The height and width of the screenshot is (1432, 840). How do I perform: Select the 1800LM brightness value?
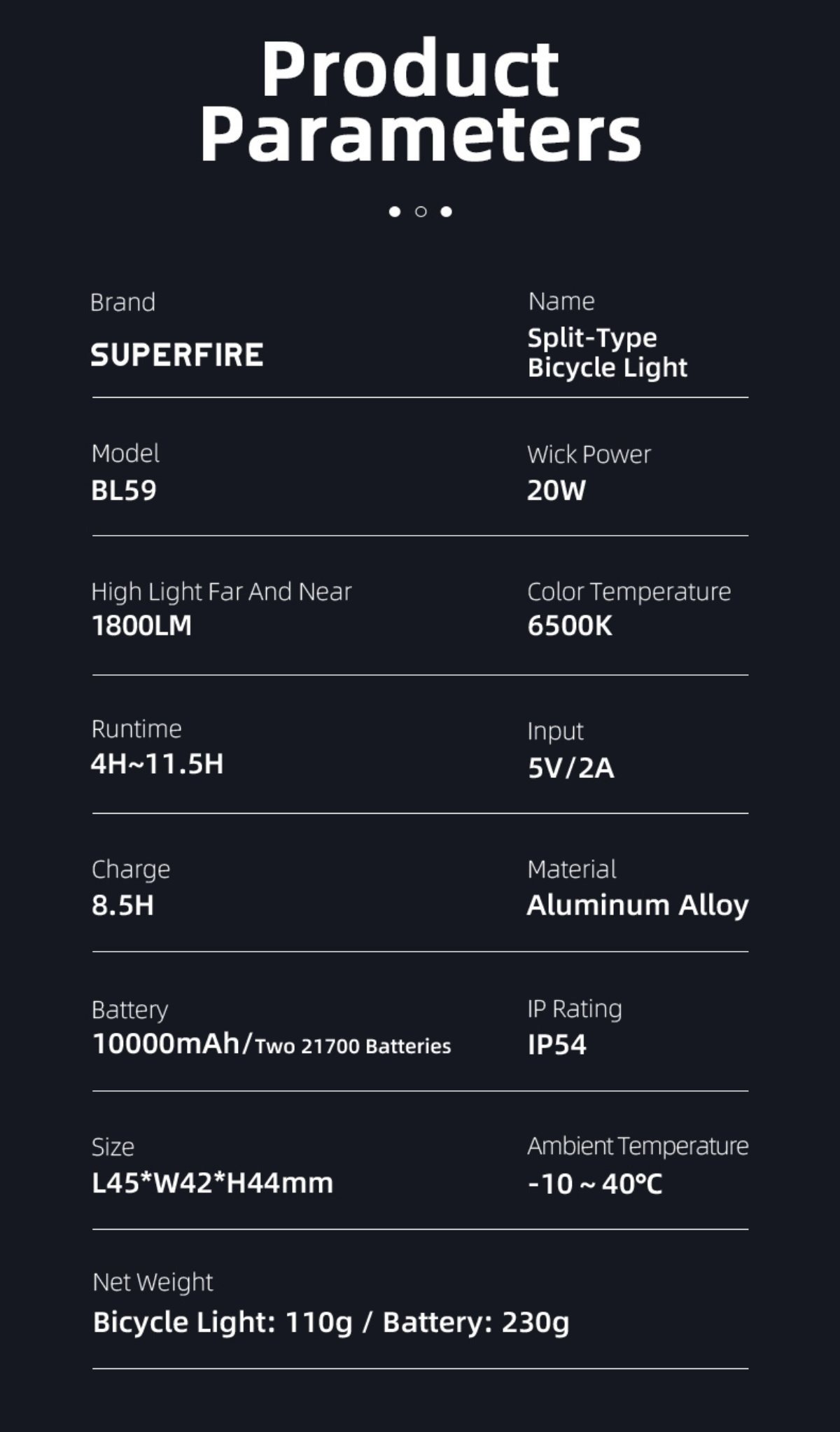(141, 625)
